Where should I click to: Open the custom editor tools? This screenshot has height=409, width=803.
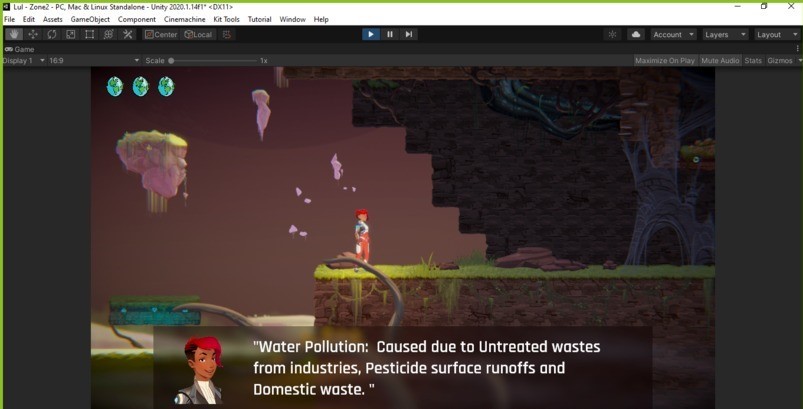[128, 34]
